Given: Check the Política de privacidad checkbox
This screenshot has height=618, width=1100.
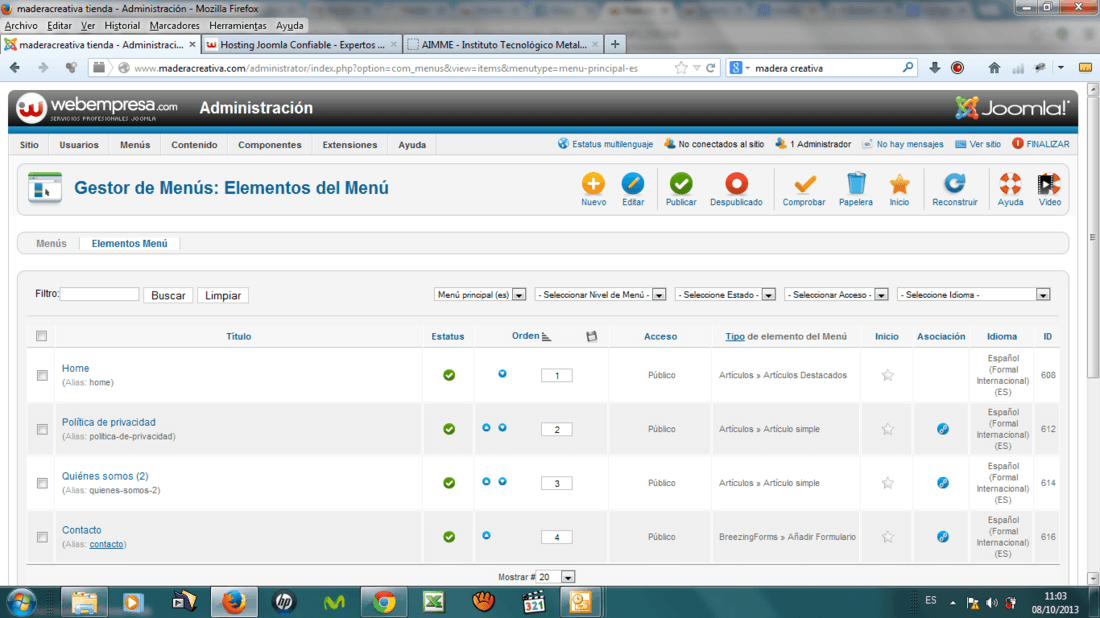Looking at the screenshot, I should tap(42, 429).
